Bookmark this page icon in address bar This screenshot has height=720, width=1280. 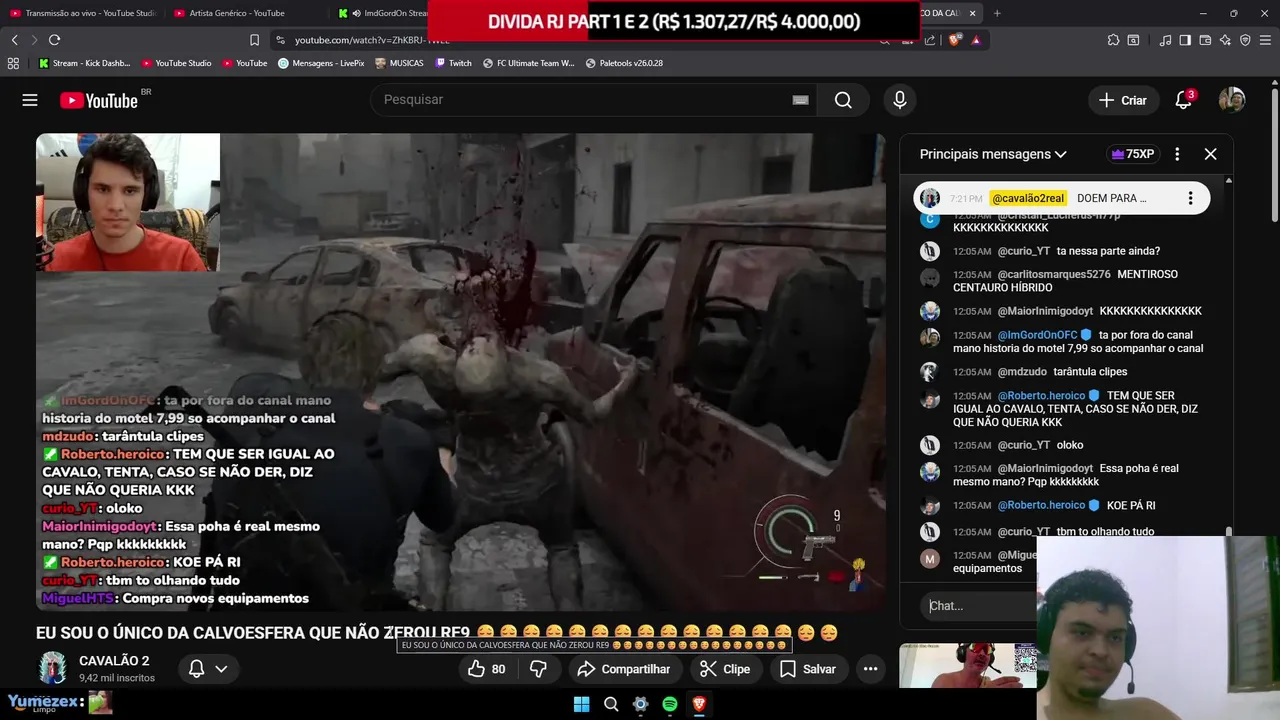[x=254, y=40]
